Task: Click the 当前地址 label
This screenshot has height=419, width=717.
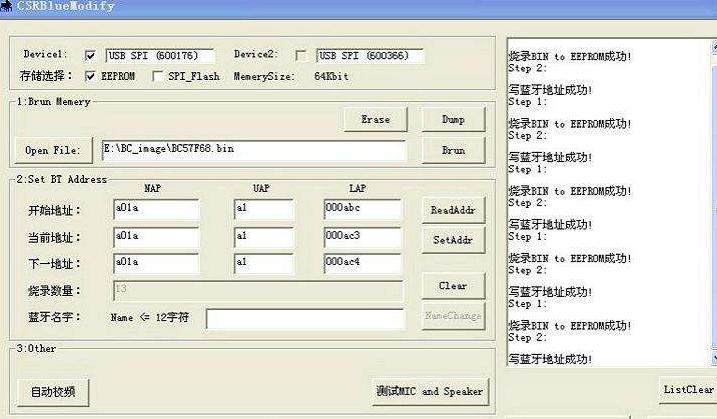Action: tap(54, 238)
